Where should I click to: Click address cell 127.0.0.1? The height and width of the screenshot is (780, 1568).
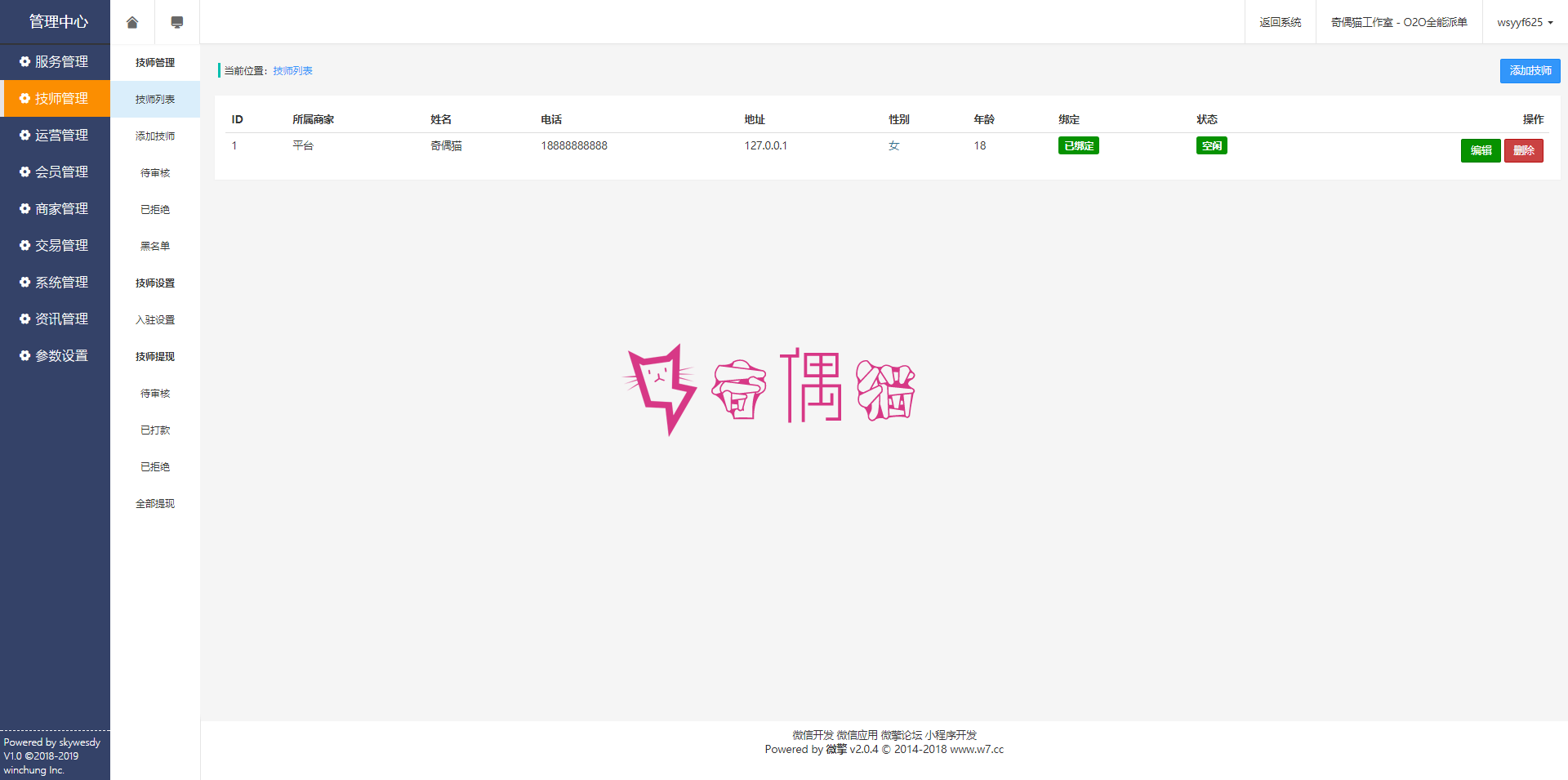click(766, 145)
